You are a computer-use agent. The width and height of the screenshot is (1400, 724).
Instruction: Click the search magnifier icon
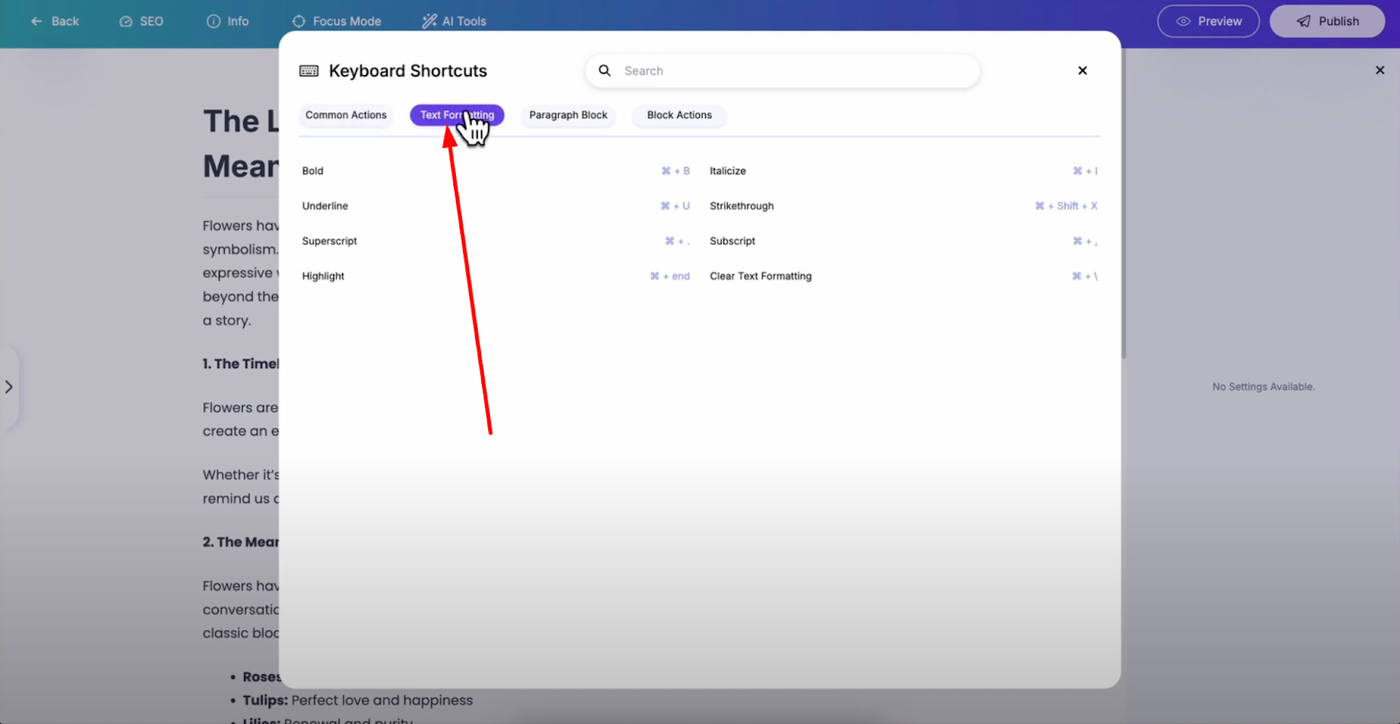point(605,71)
